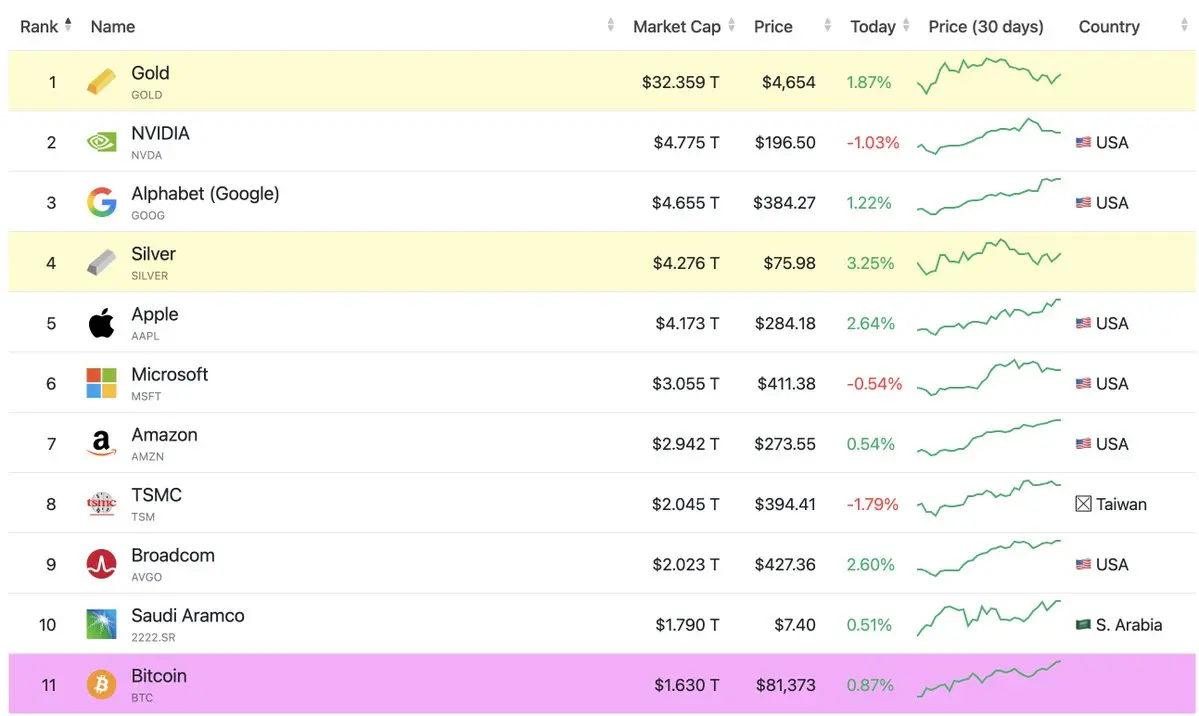Sort by Price column arrows
The width and height of the screenshot is (1199, 716).
827,25
